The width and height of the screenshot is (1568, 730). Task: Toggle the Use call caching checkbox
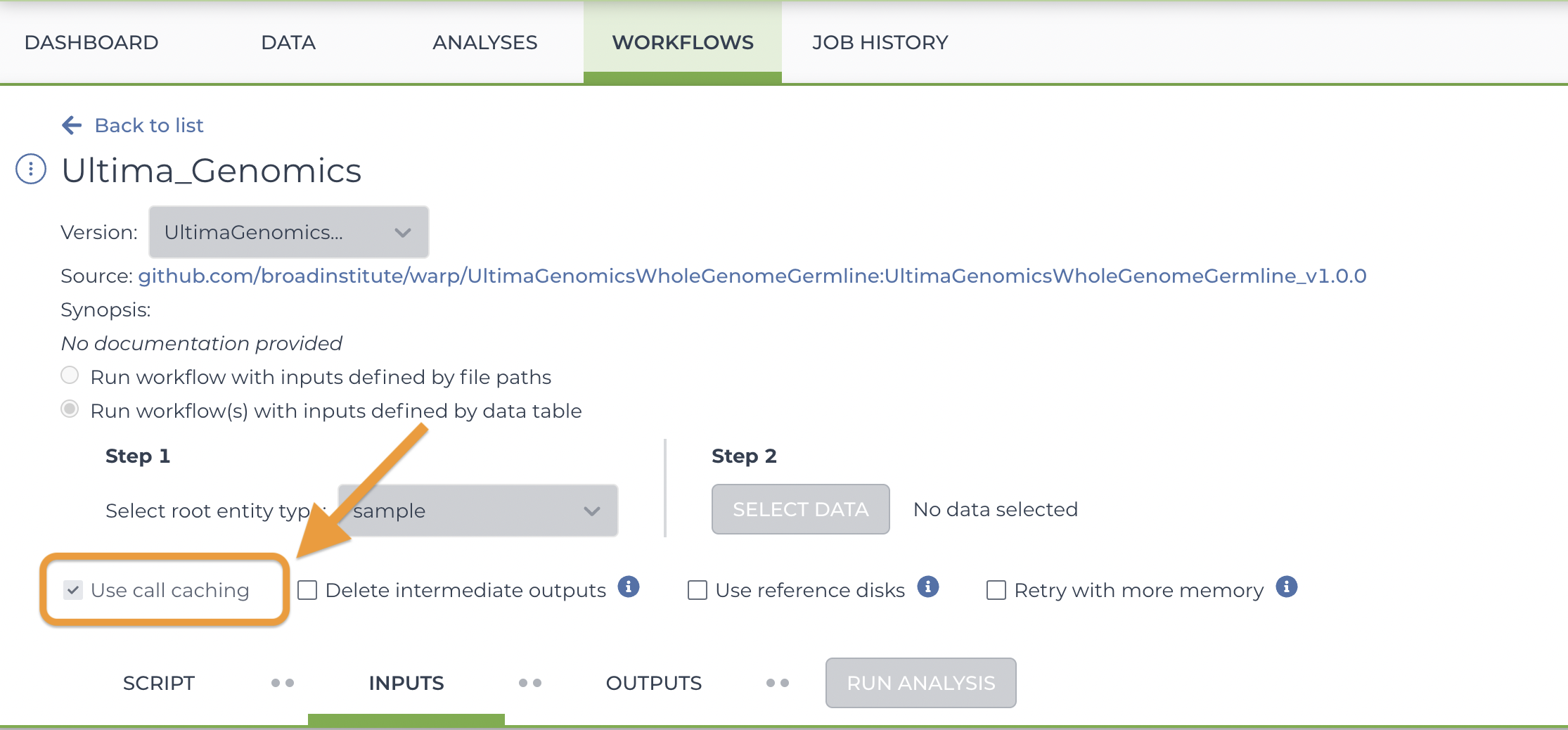point(73,590)
